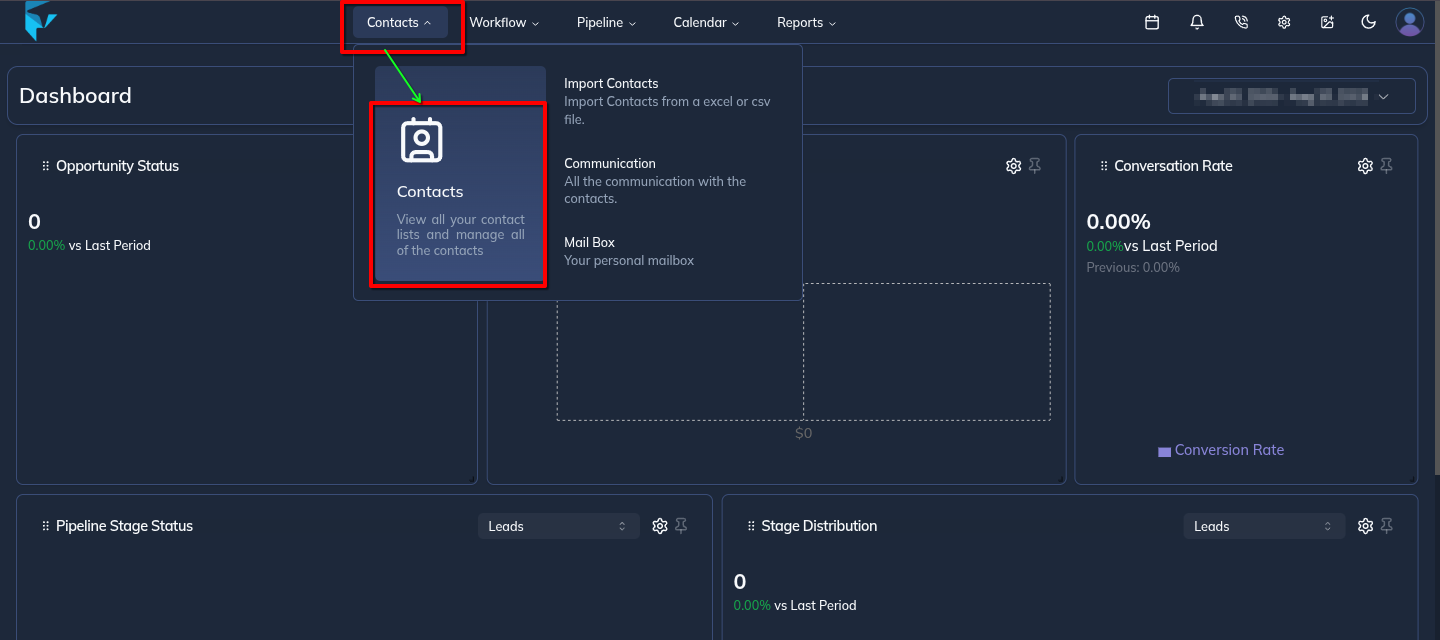Grab the Opportunity Status drag handle
The height and width of the screenshot is (640, 1440).
click(x=46, y=166)
